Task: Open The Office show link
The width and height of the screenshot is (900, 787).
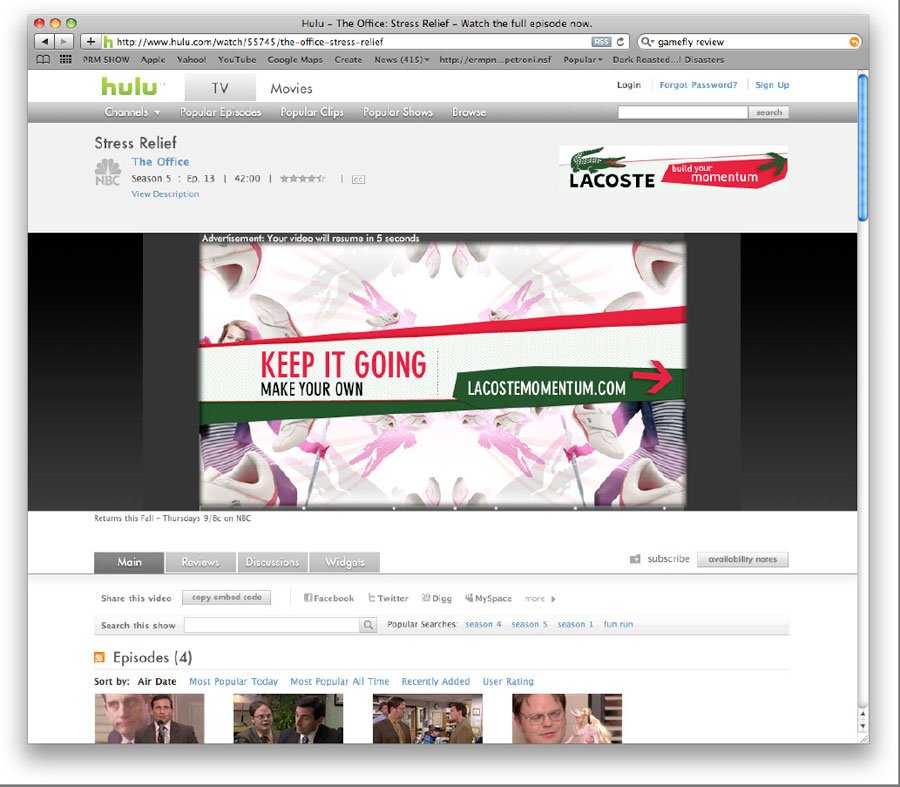Action: click(160, 162)
